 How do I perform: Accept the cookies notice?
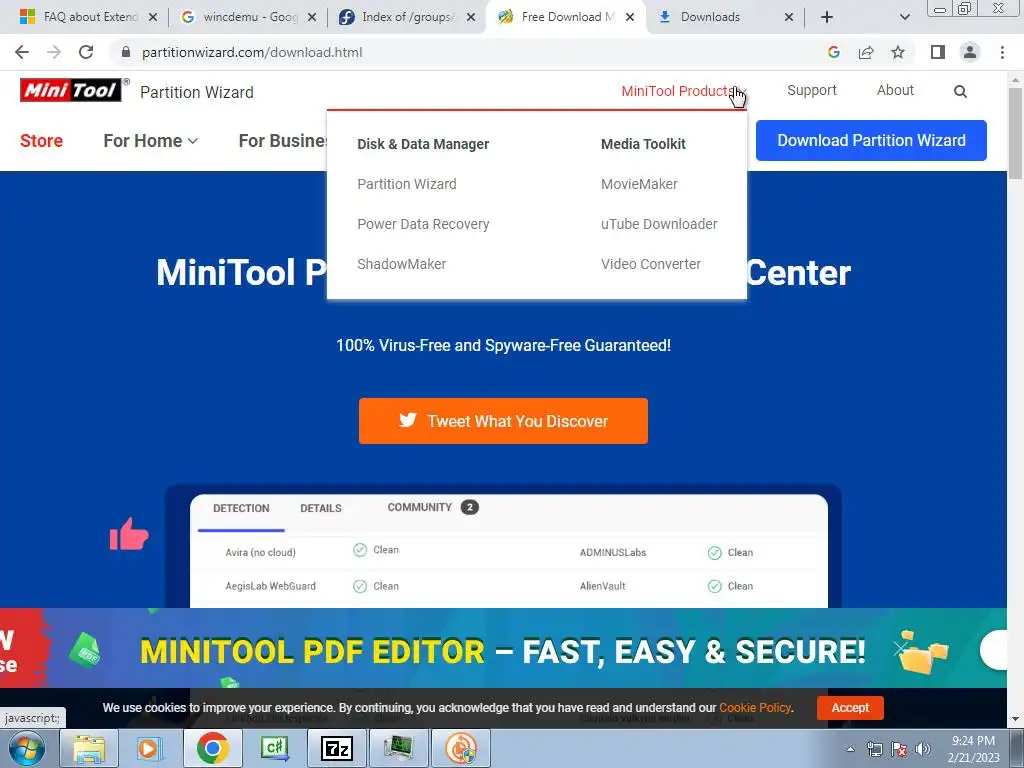[x=850, y=708]
